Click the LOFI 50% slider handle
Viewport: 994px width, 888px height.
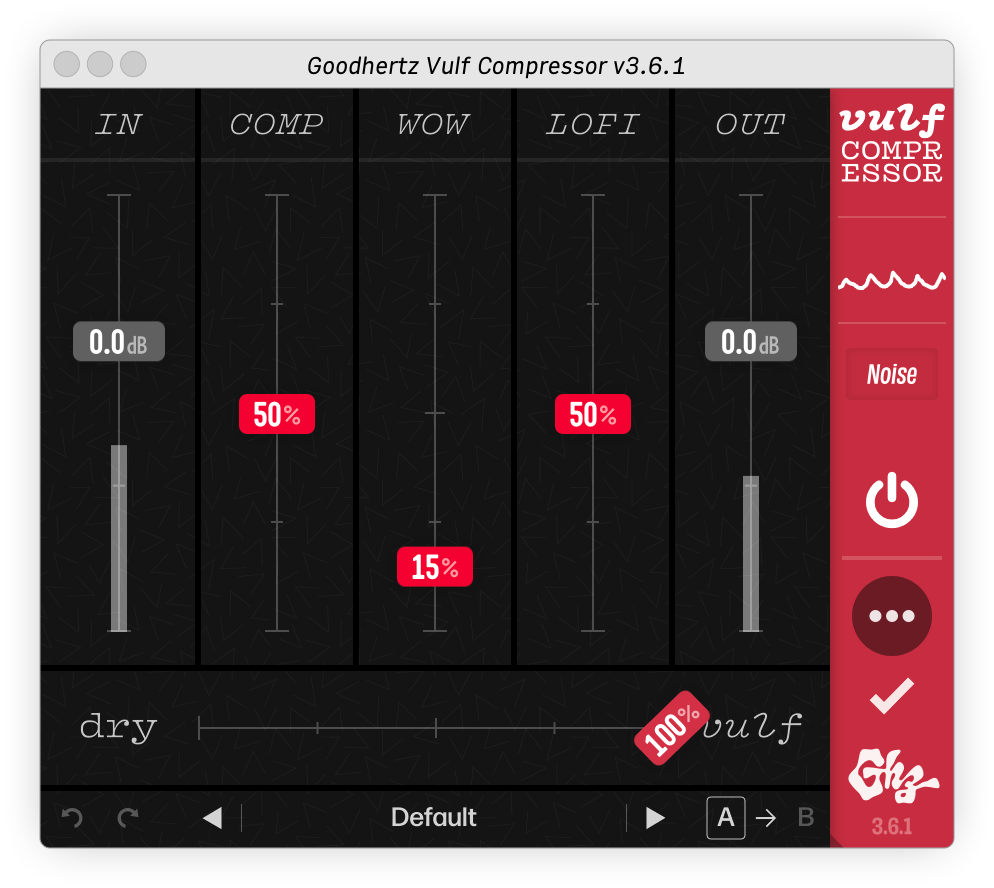click(593, 414)
